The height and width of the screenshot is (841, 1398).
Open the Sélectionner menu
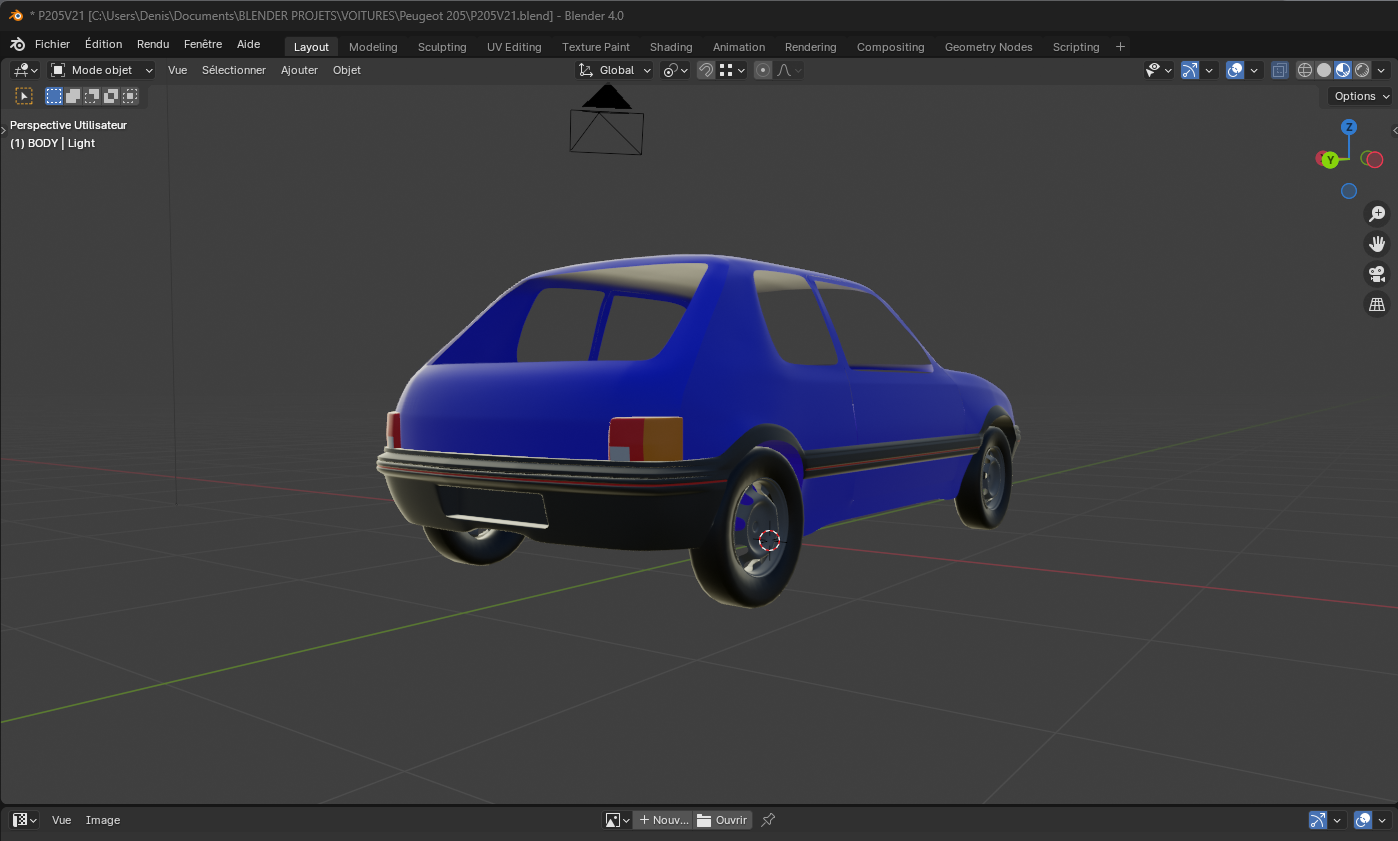pyautogui.click(x=234, y=70)
